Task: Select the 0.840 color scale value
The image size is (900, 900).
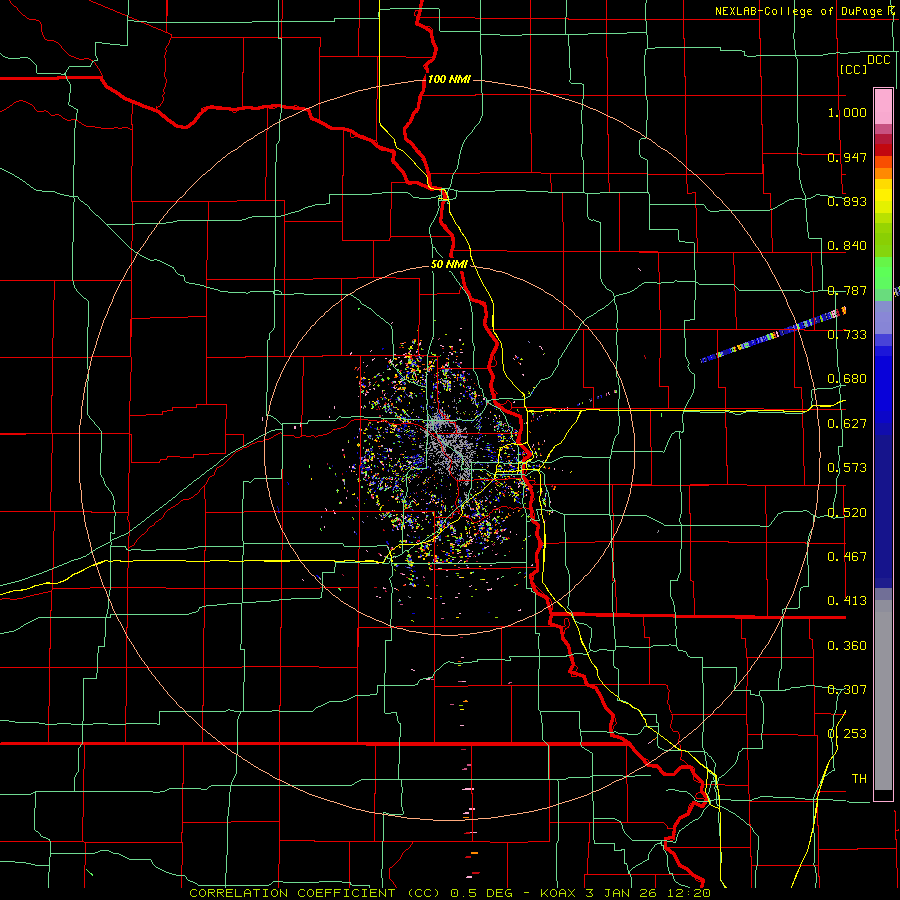Action: pyautogui.click(x=847, y=246)
